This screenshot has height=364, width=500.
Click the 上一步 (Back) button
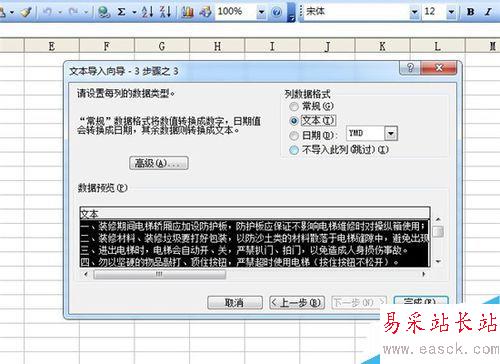297,303
